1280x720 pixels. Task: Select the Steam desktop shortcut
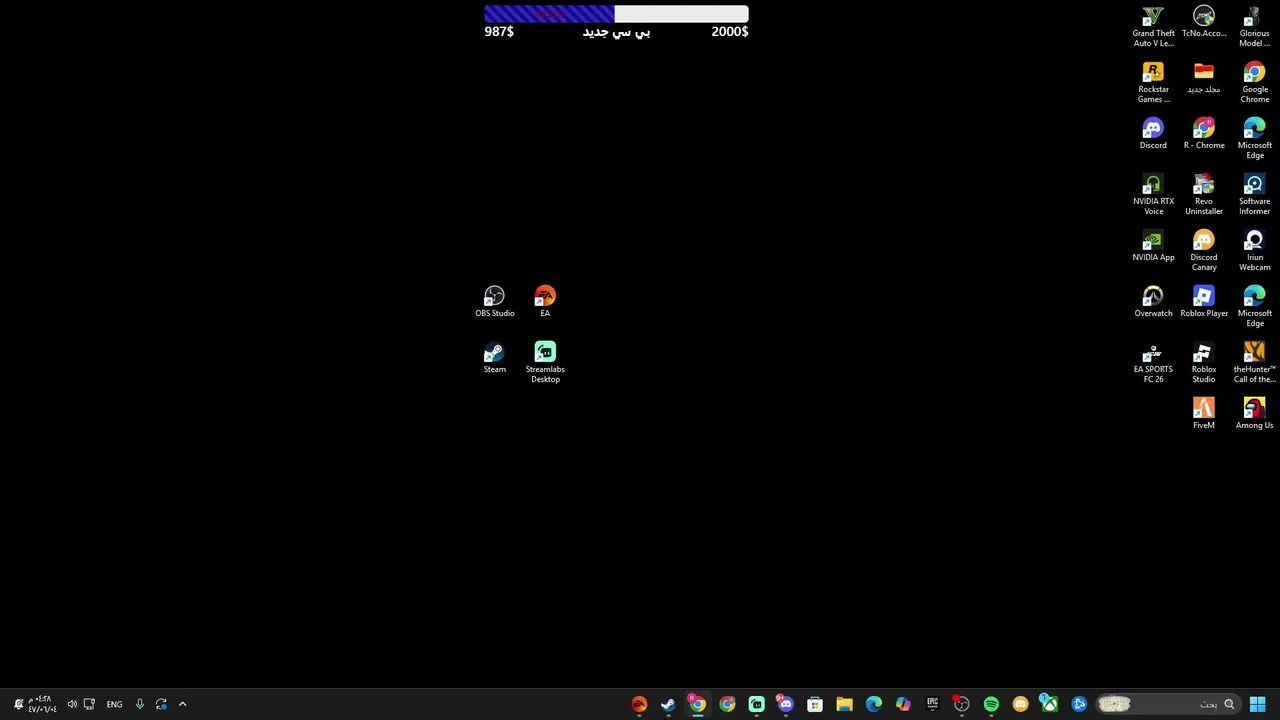tap(495, 358)
